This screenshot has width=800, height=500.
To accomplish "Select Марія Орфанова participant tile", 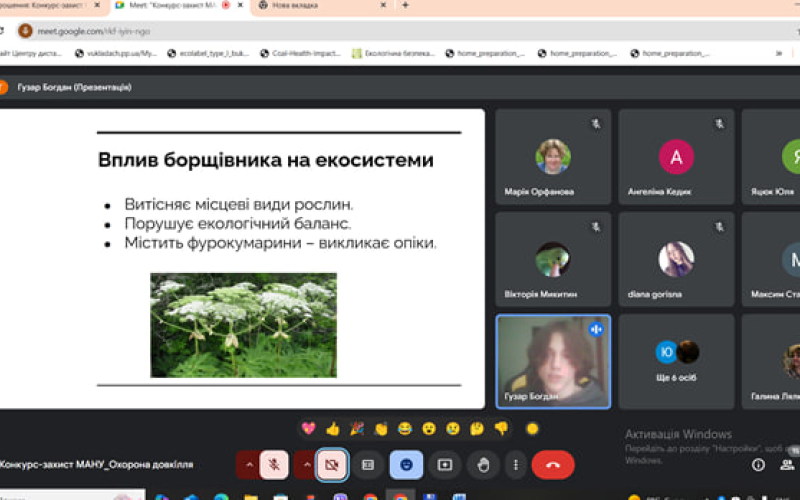I will [x=553, y=157].
